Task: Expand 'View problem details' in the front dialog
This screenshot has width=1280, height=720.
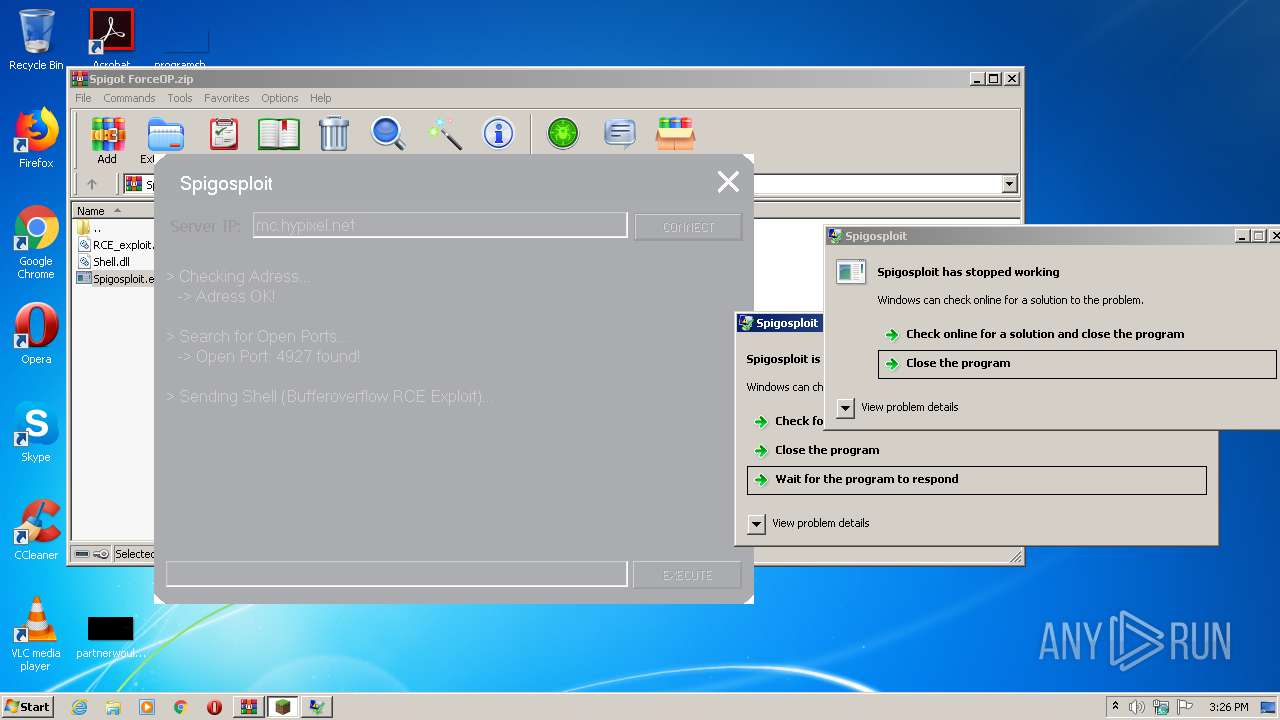Action: [x=845, y=407]
